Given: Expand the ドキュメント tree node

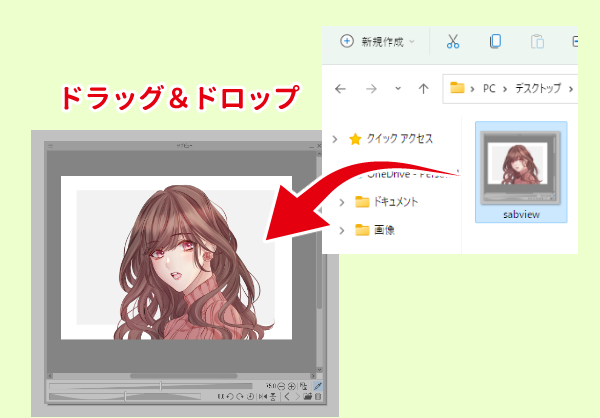Looking at the screenshot, I should point(342,202).
